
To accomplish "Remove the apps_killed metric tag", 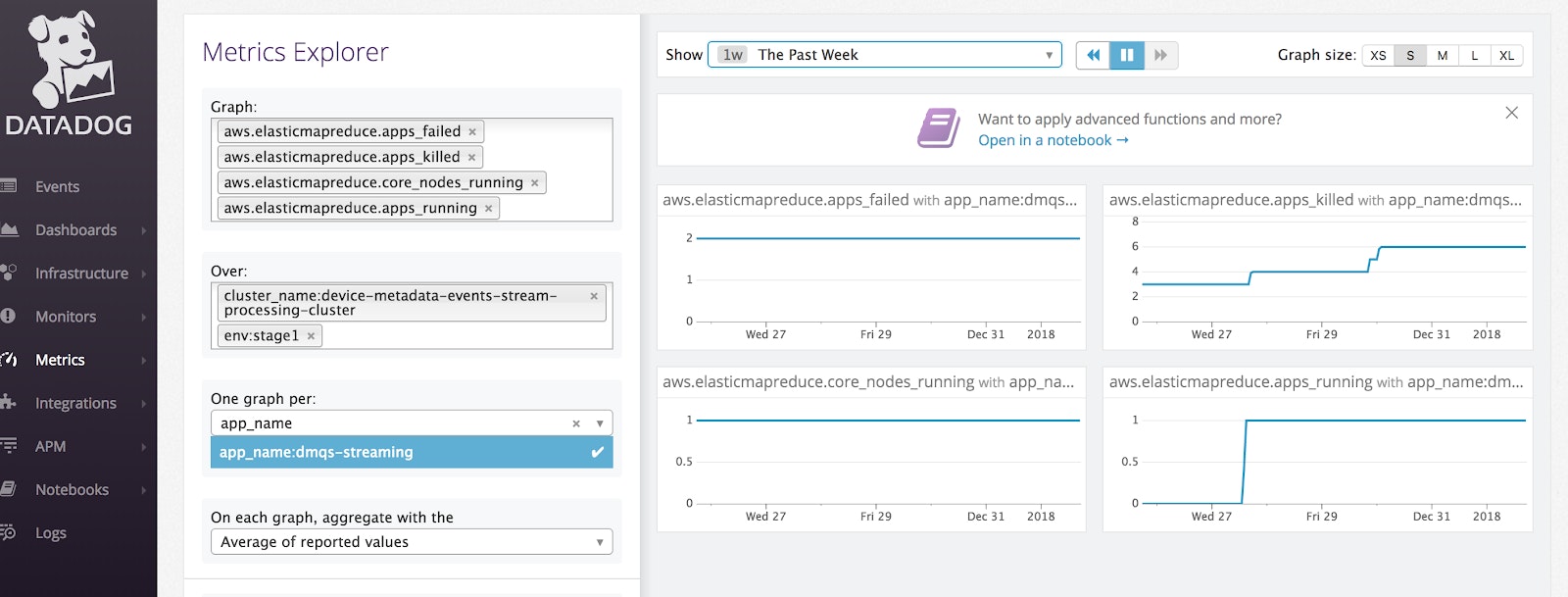I will click(x=471, y=158).
